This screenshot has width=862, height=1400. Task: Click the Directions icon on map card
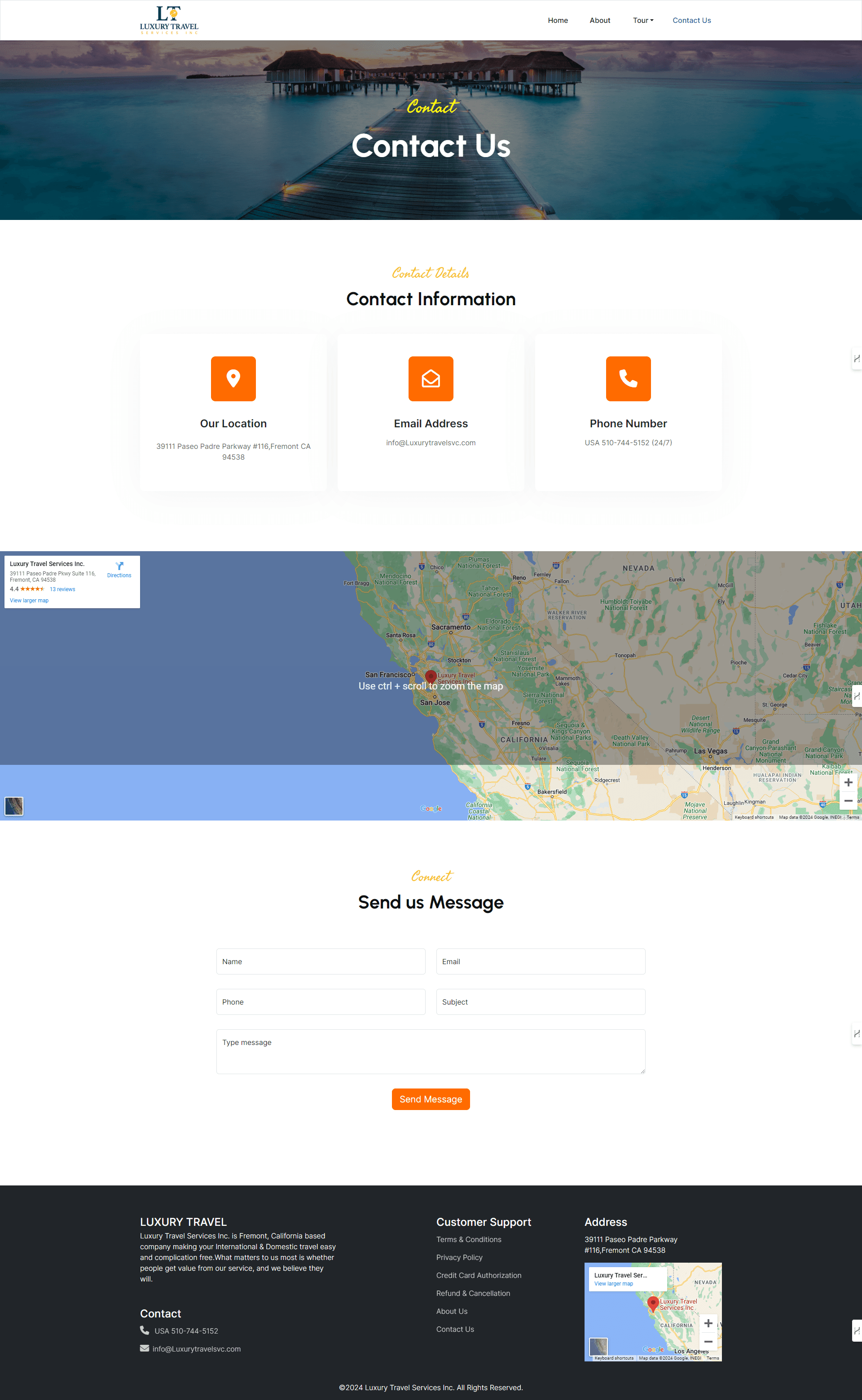(119, 566)
